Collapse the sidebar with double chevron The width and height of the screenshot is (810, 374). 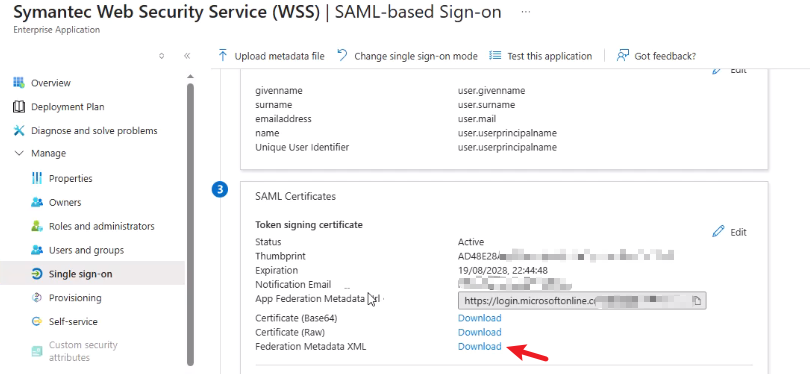pyautogui.click(x=187, y=56)
